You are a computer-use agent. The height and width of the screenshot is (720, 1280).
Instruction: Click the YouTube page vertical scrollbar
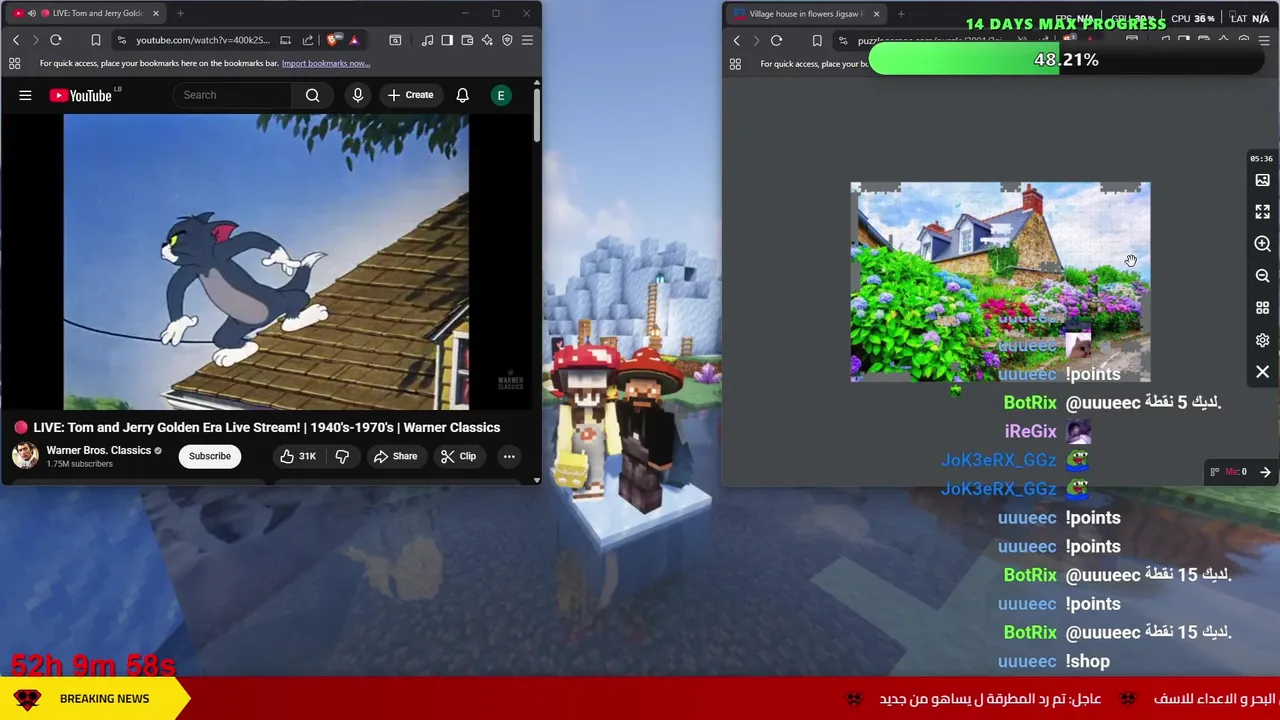click(537, 115)
